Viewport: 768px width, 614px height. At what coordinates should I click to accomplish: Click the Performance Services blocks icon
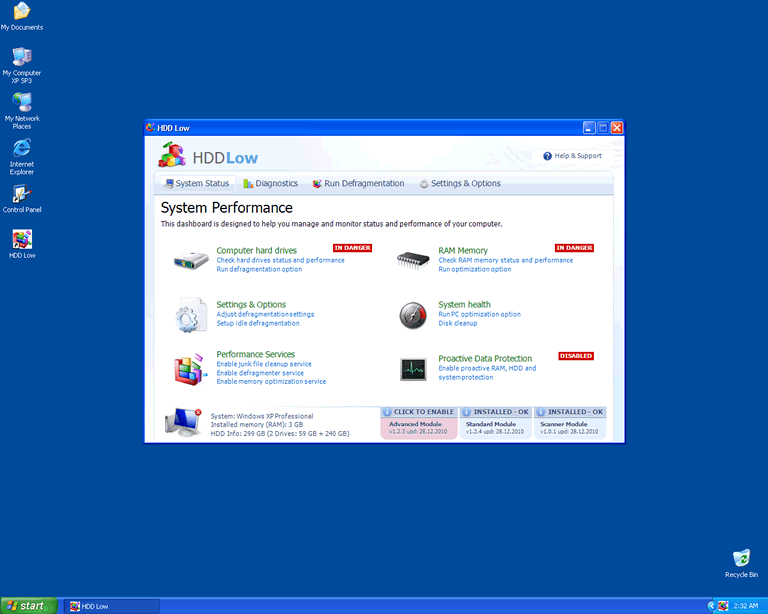(x=189, y=369)
